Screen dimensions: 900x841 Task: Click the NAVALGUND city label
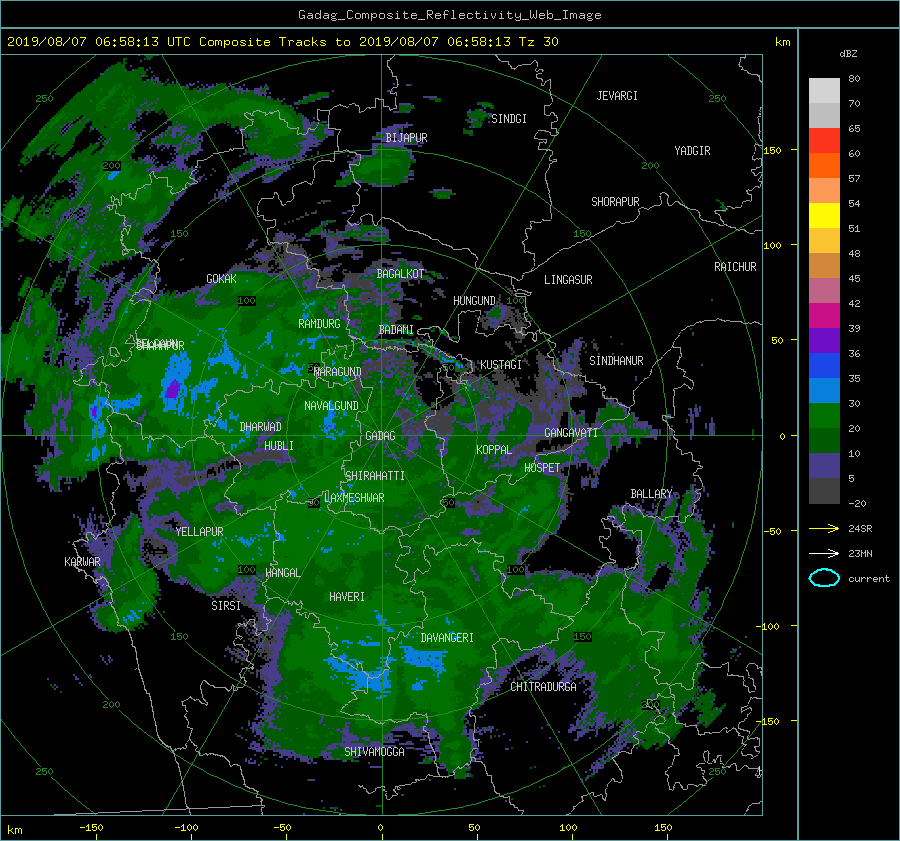pyautogui.click(x=331, y=406)
